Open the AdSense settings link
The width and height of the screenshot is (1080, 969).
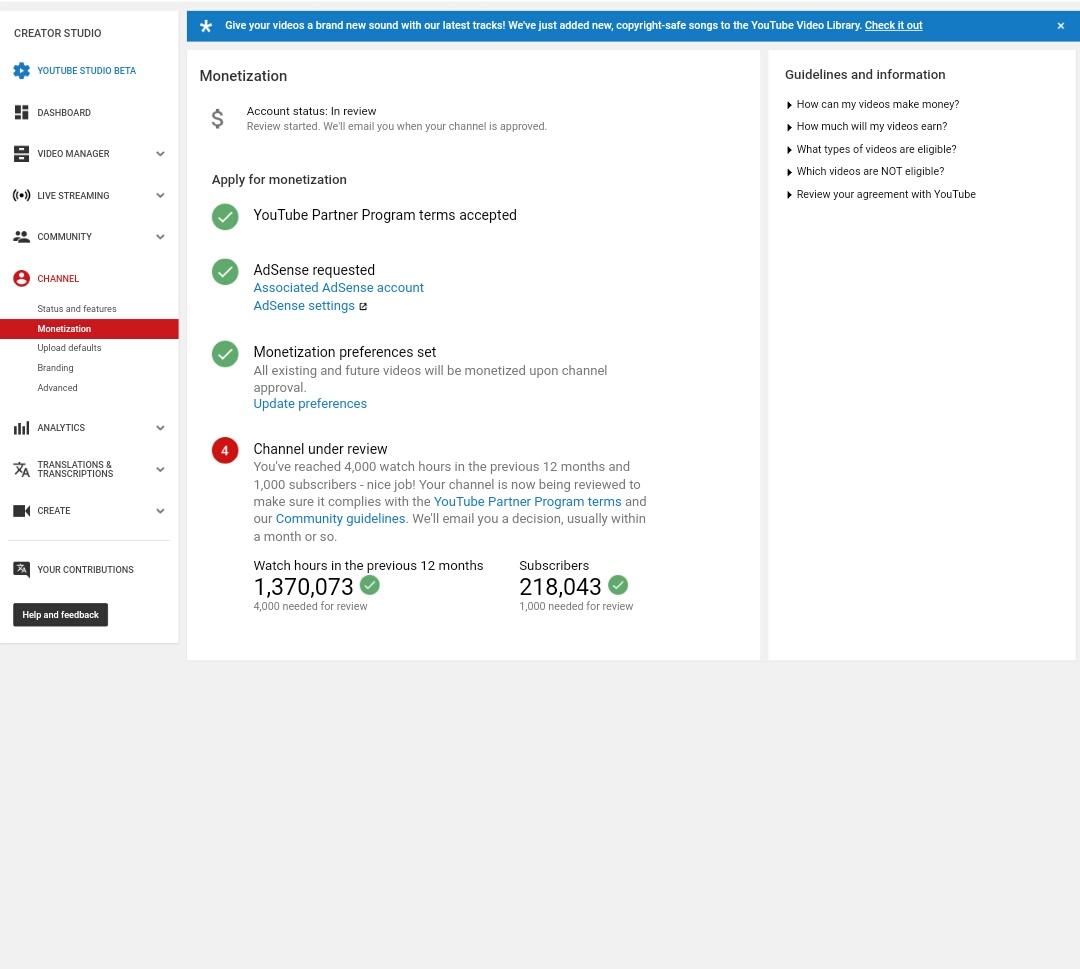pos(304,306)
